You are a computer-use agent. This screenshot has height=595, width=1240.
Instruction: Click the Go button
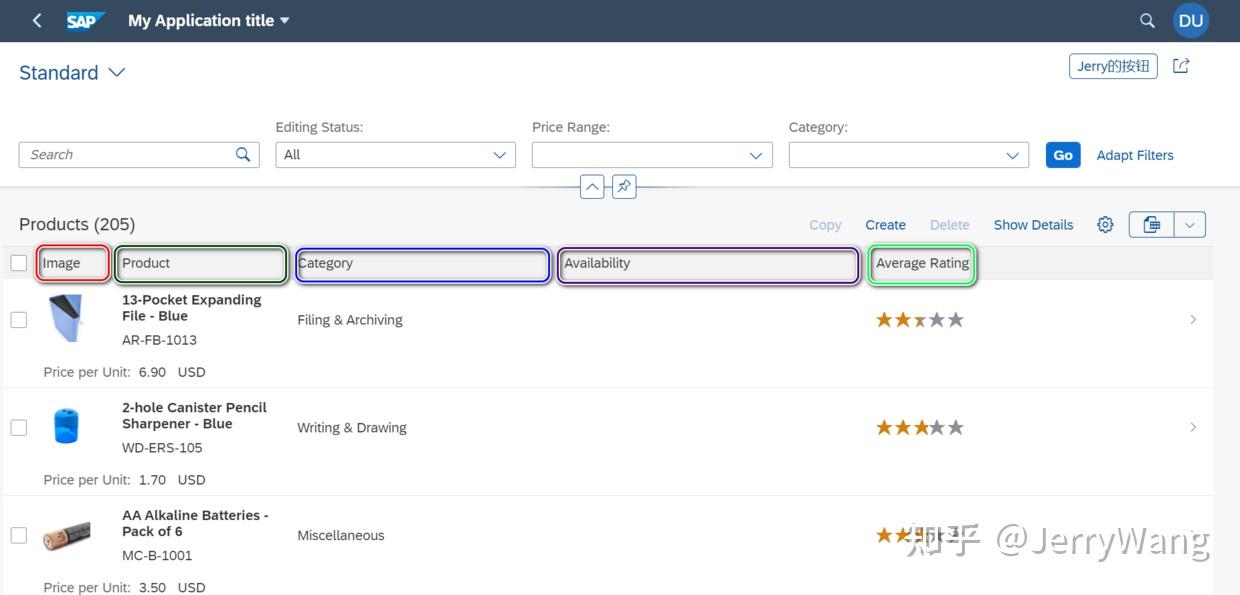click(1063, 155)
